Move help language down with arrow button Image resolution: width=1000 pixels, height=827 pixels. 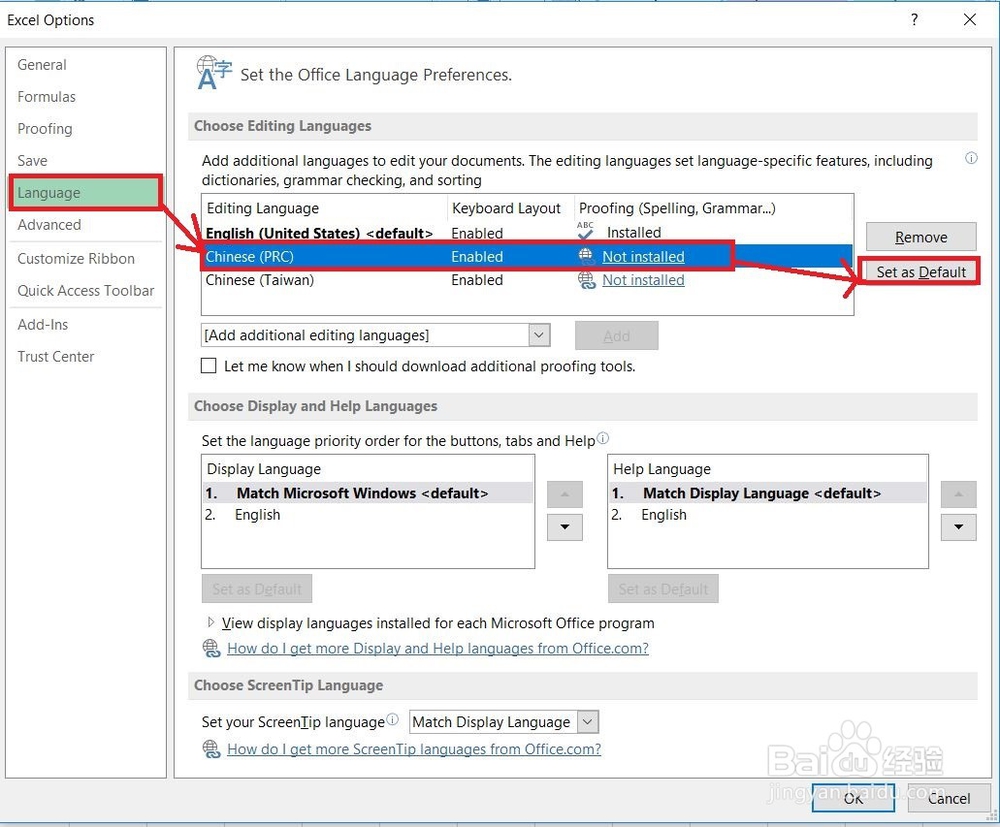click(x=958, y=527)
